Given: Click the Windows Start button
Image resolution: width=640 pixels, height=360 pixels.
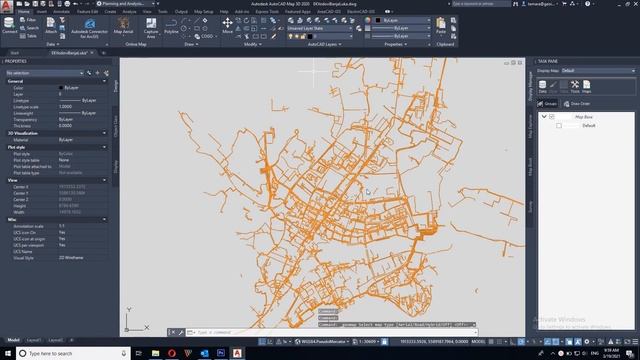Looking at the screenshot, I should click(8, 353).
